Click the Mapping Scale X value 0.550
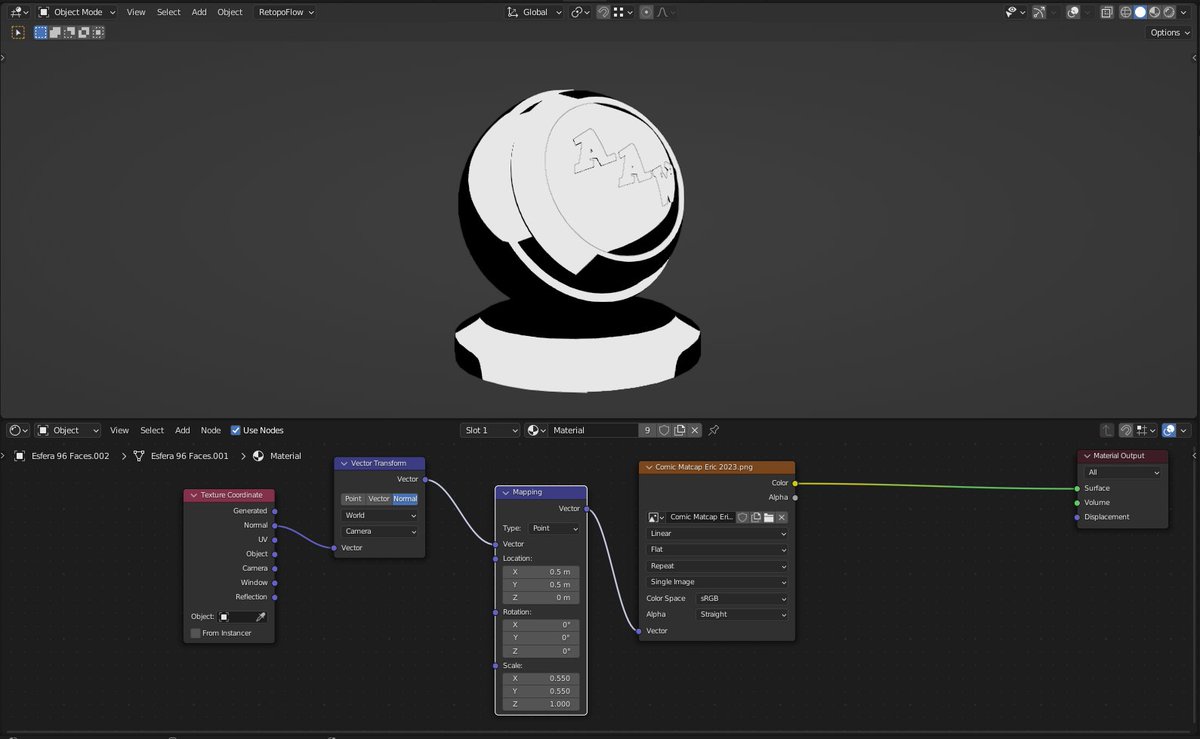This screenshot has height=739, width=1200. coord(541,678)
